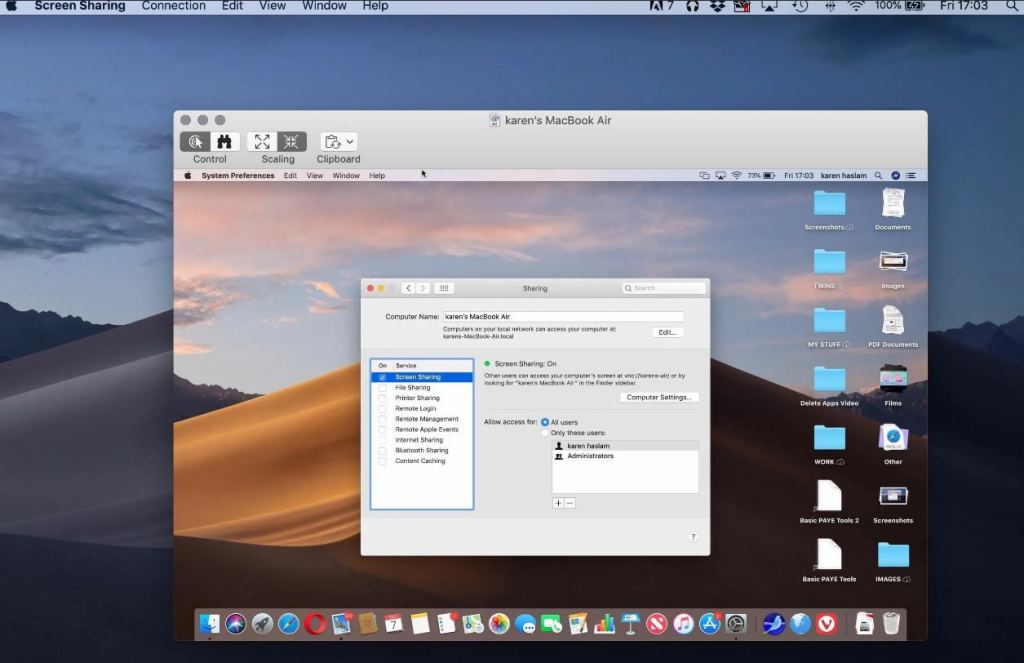The image size is (1024, 663).
Task: Show all preferences grid button
Action: click(444, 288)
